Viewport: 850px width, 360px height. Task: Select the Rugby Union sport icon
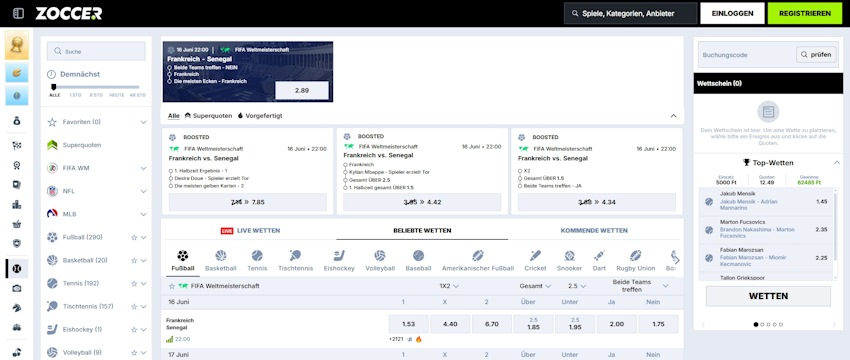pyautogui.click(x=635, y=255)
